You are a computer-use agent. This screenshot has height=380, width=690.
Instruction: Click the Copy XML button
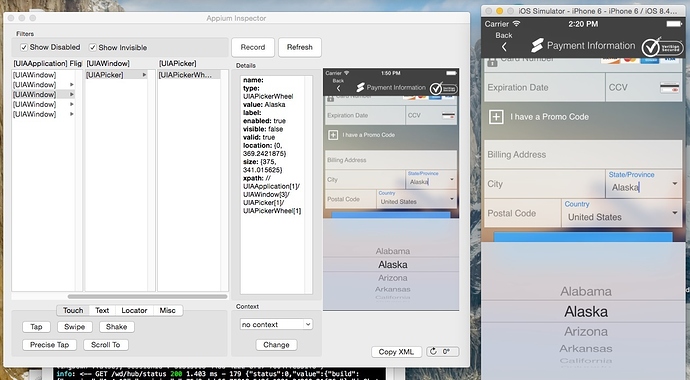(396, 352)
